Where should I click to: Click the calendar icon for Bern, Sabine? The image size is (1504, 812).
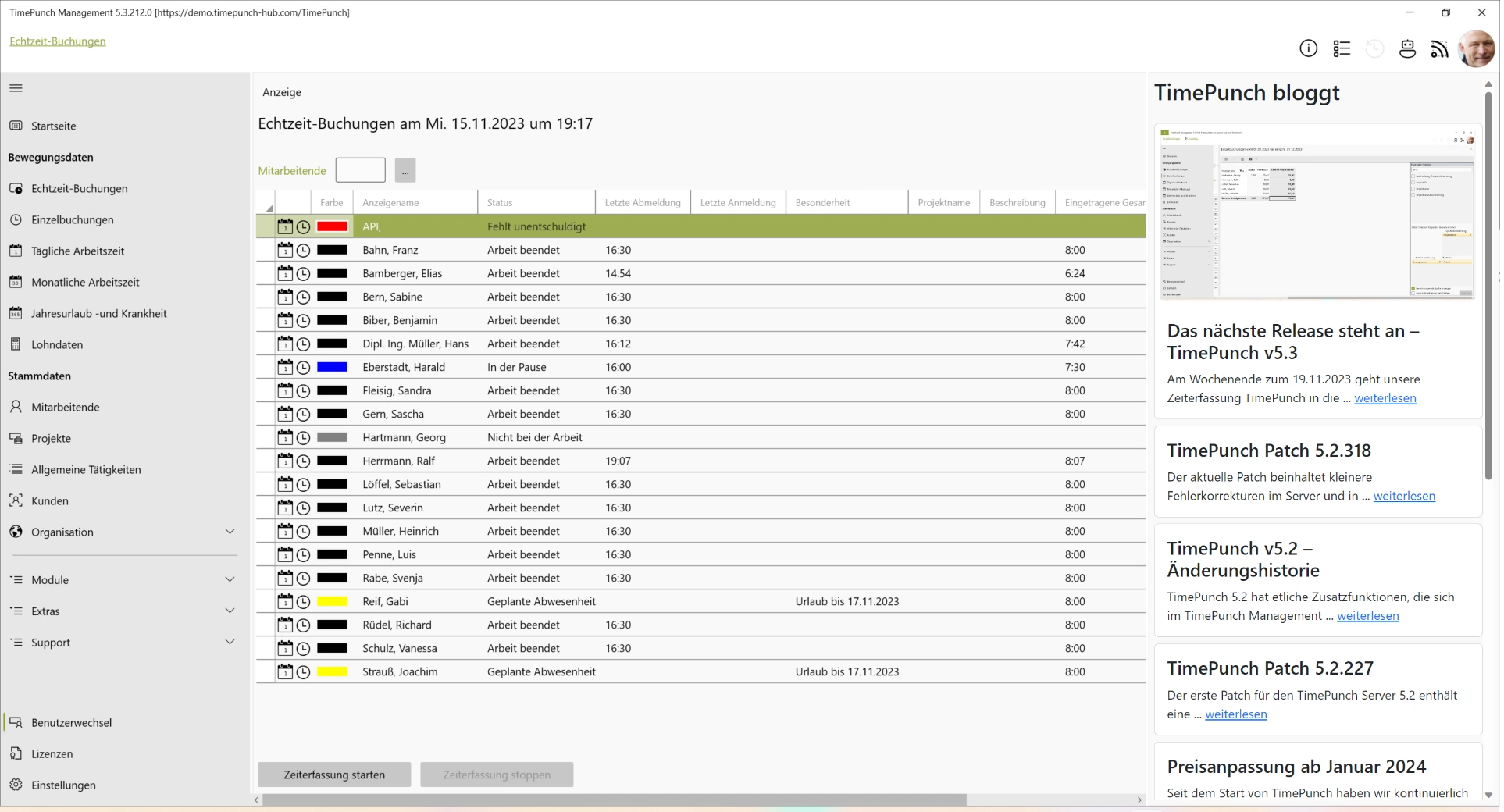tap(285, 297)
